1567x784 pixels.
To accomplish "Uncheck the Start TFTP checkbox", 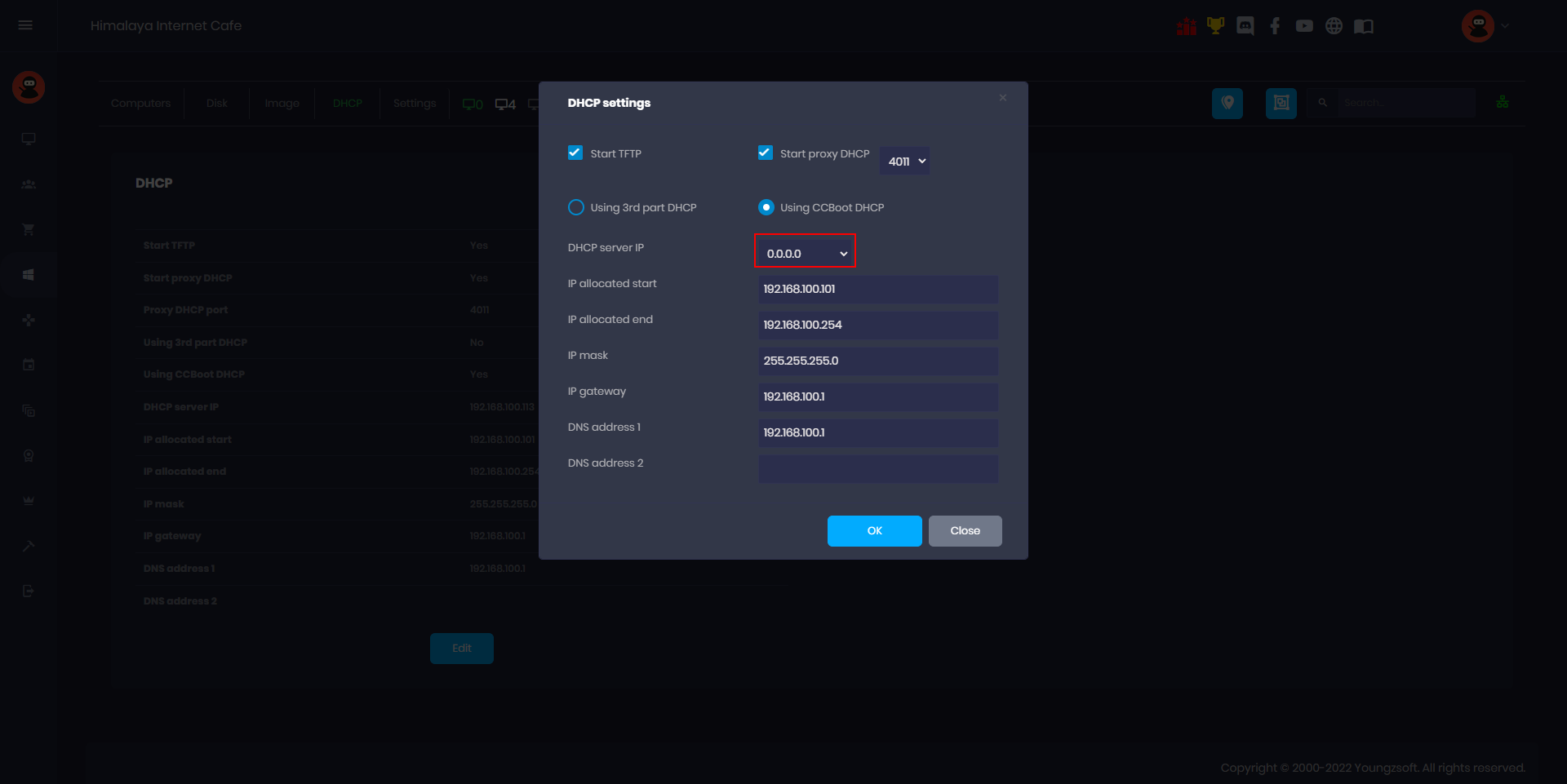I will [x=575, y=153].
